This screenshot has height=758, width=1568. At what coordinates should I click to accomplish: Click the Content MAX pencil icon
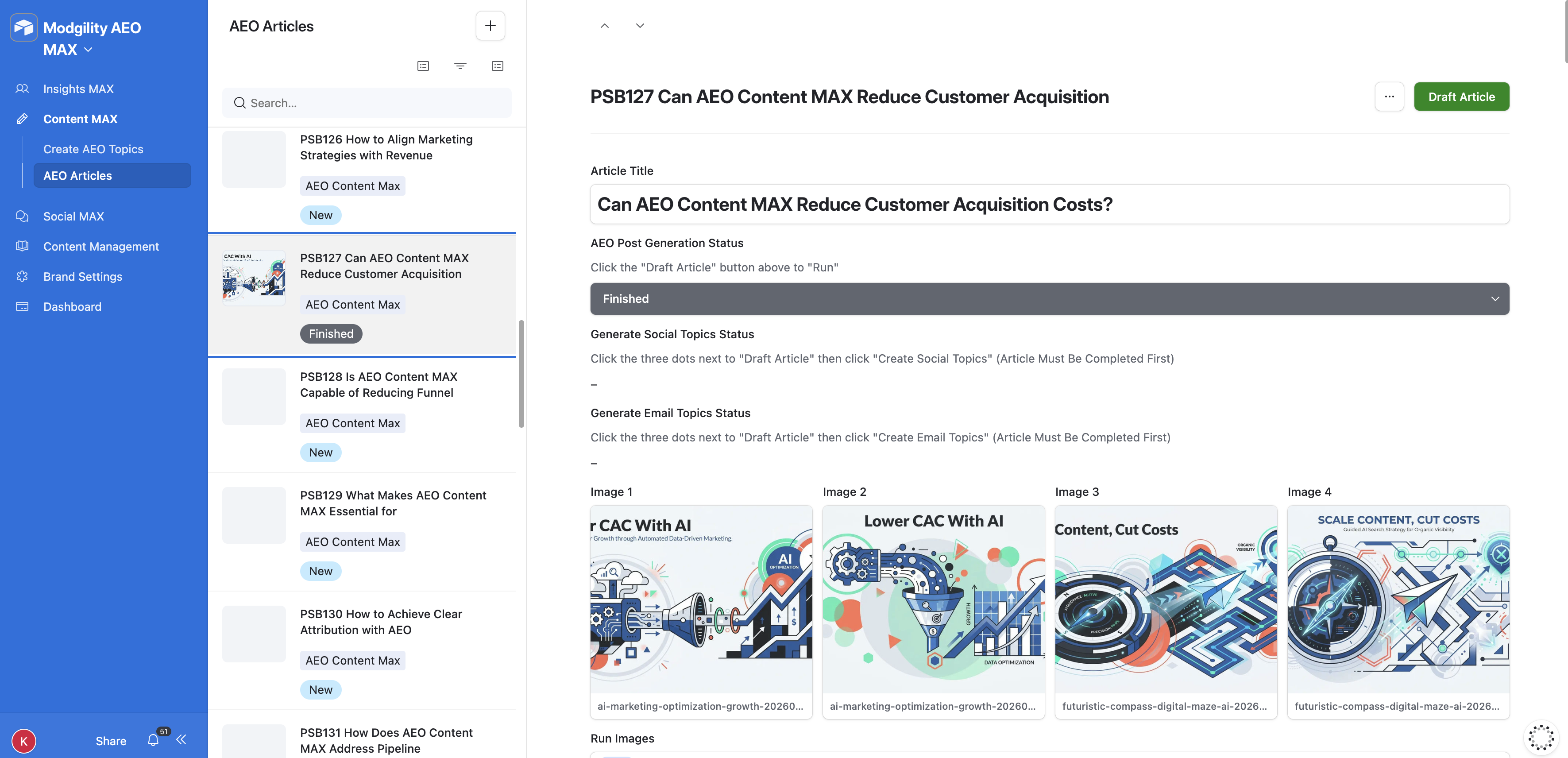tap(23, 120)
